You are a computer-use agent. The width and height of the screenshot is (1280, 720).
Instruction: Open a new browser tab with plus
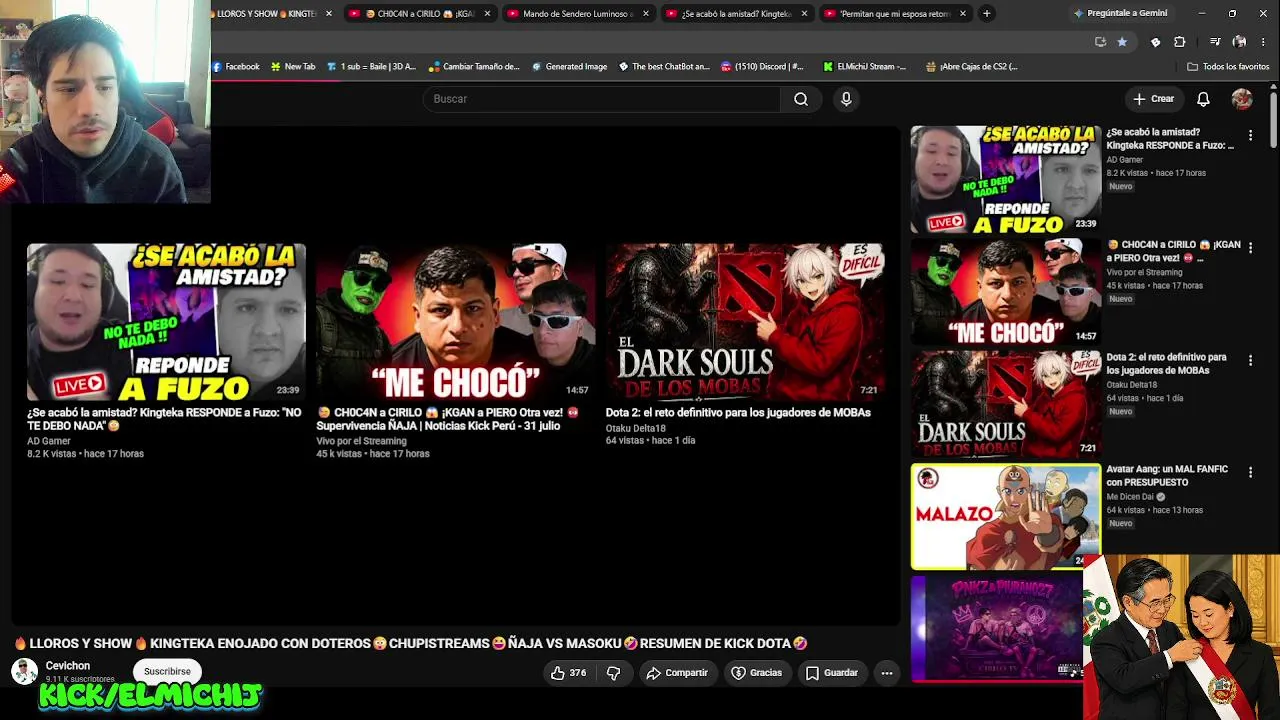click(x=986, y=13)
